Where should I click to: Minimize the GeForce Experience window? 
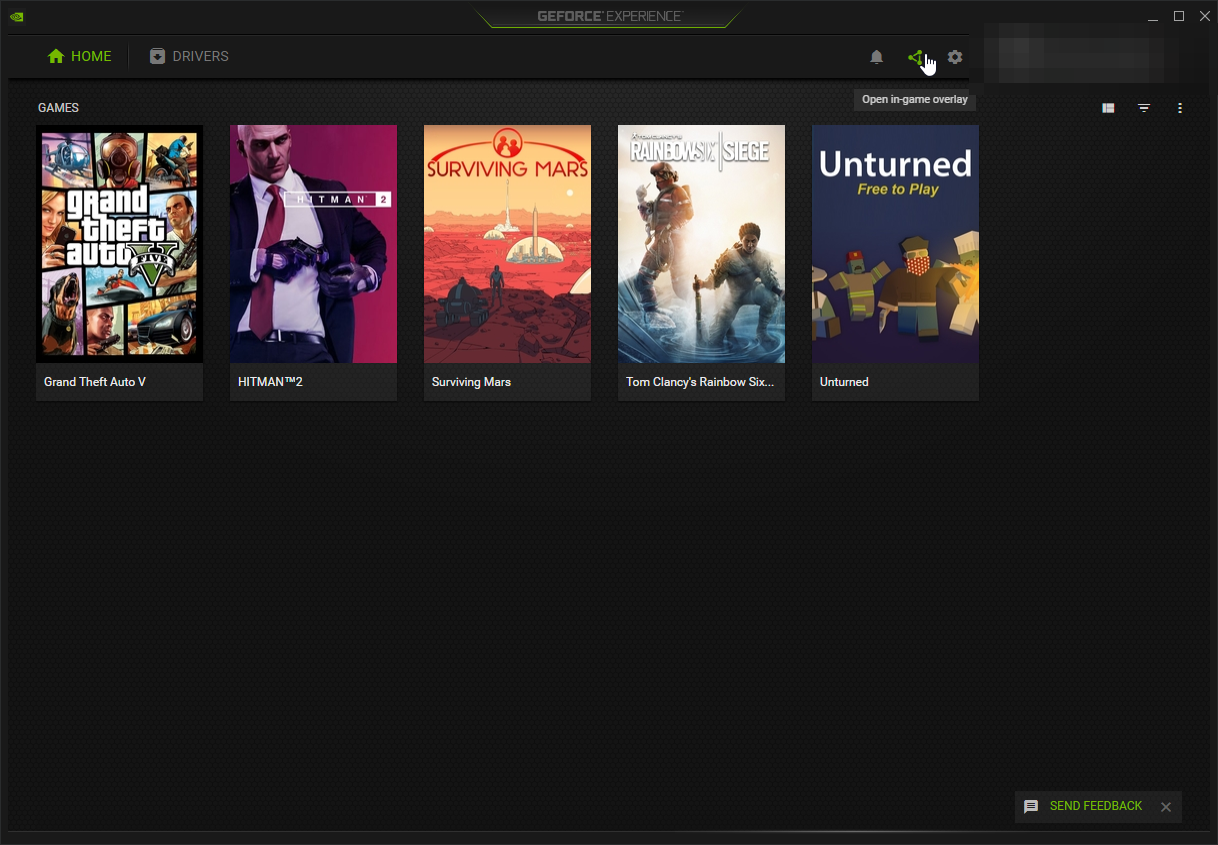coord(1153,17)
